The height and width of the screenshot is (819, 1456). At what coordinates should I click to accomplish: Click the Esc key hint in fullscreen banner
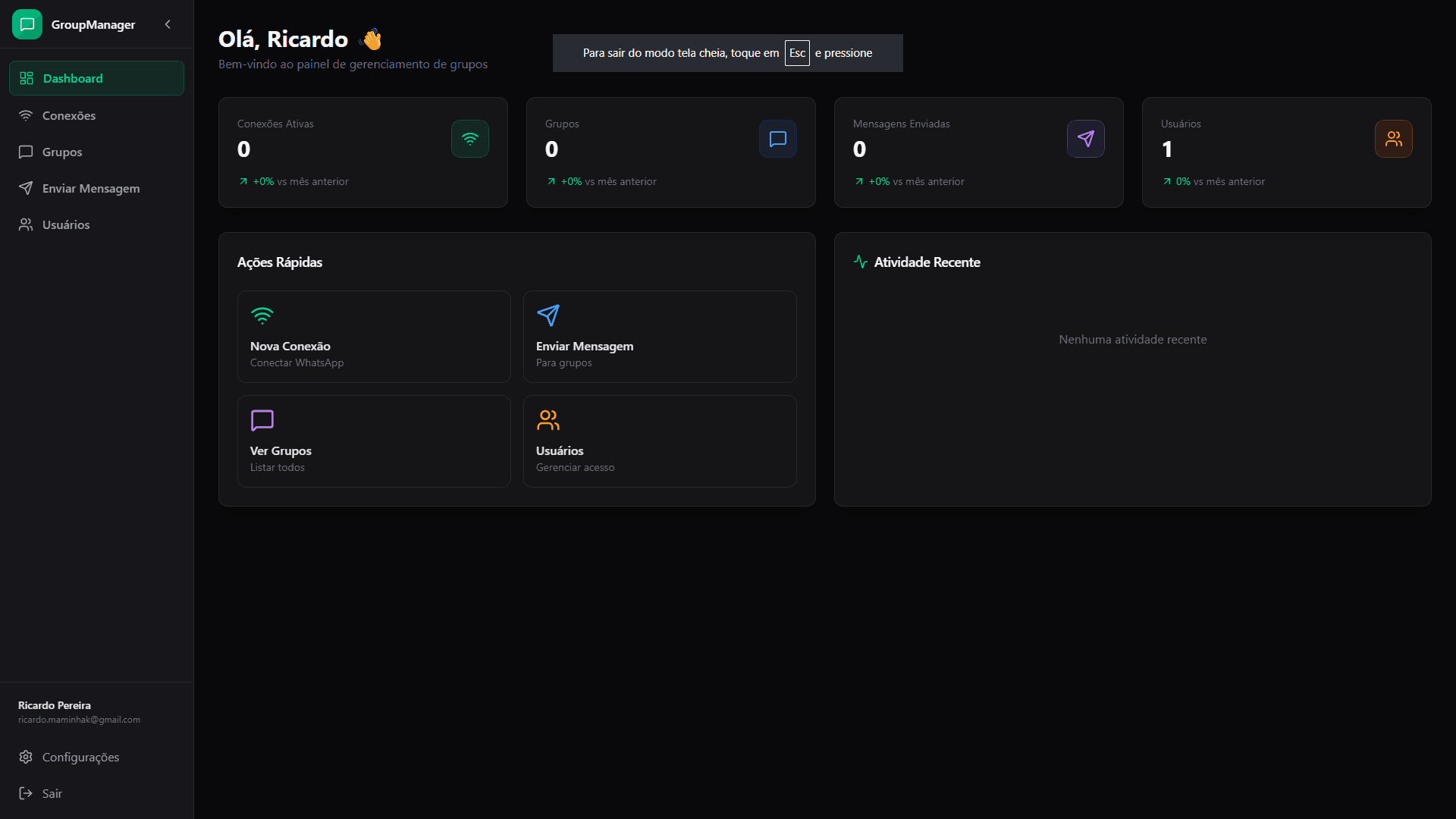click(797, 53)
